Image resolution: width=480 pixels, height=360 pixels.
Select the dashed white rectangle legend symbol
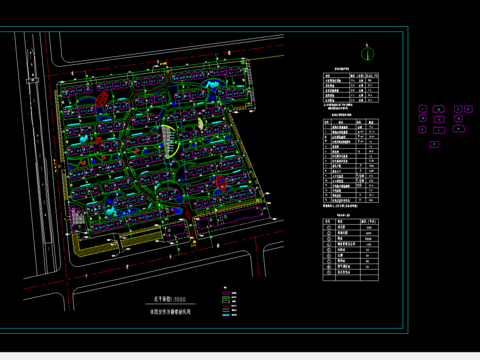tap(226, 302)
